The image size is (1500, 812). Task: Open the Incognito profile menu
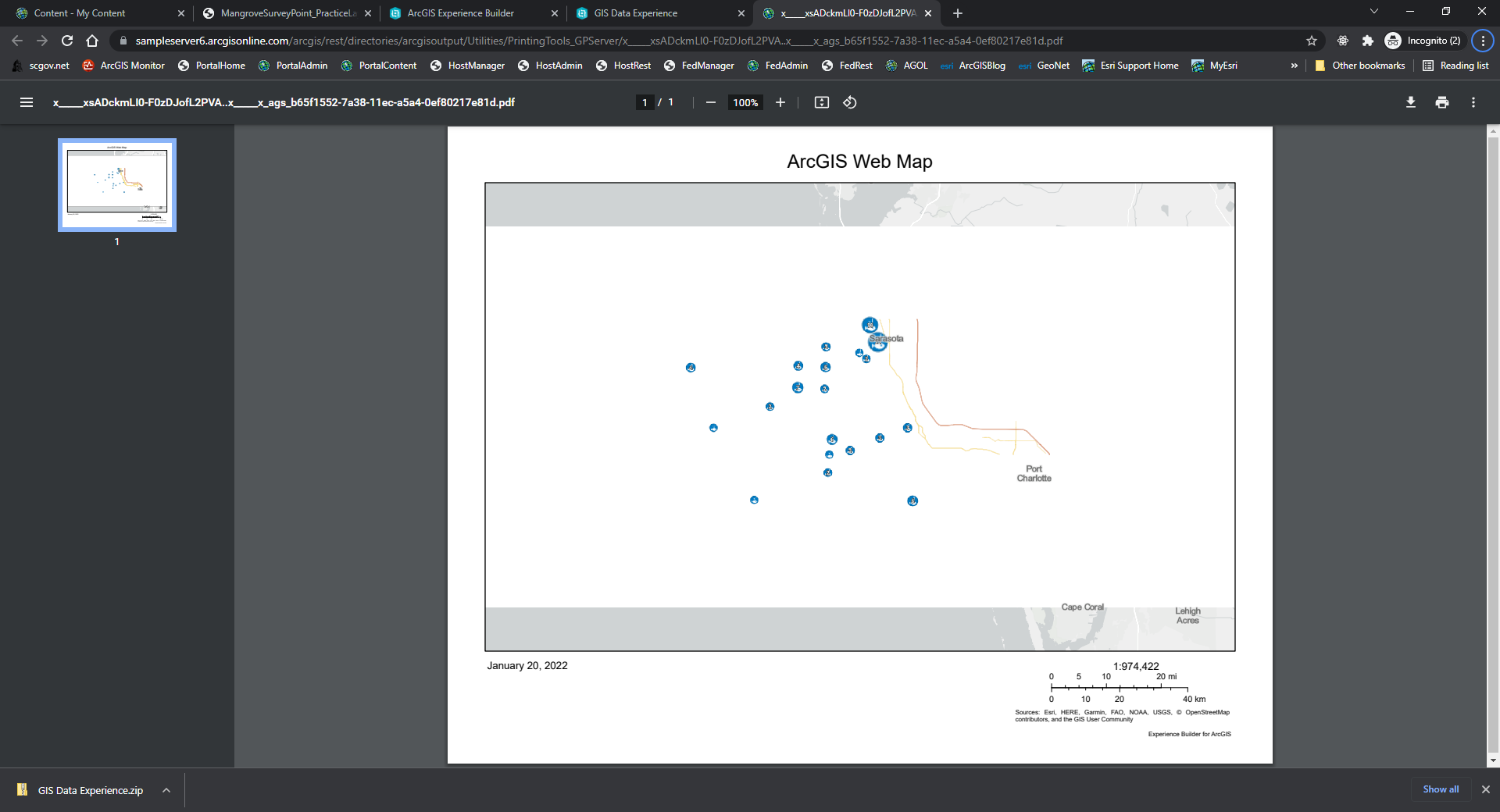[x=1423, y=41]
